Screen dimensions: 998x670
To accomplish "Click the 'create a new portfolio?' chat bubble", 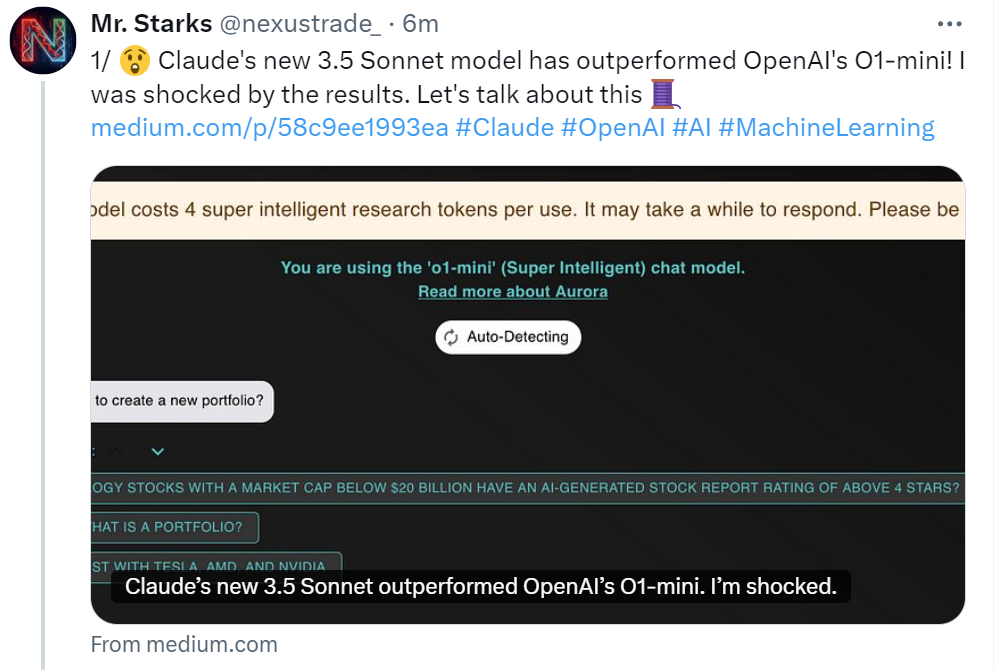I will tap(181, 401).
